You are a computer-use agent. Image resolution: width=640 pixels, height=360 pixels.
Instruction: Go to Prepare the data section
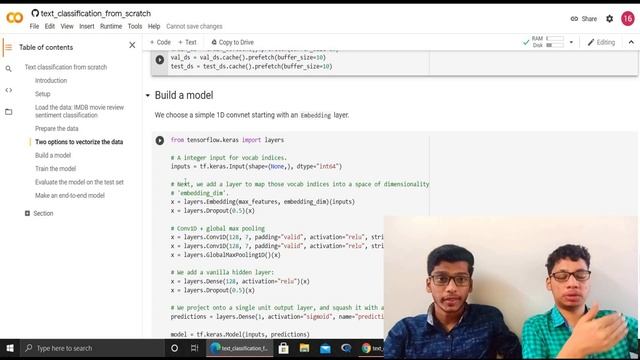(x=56, y=129)
